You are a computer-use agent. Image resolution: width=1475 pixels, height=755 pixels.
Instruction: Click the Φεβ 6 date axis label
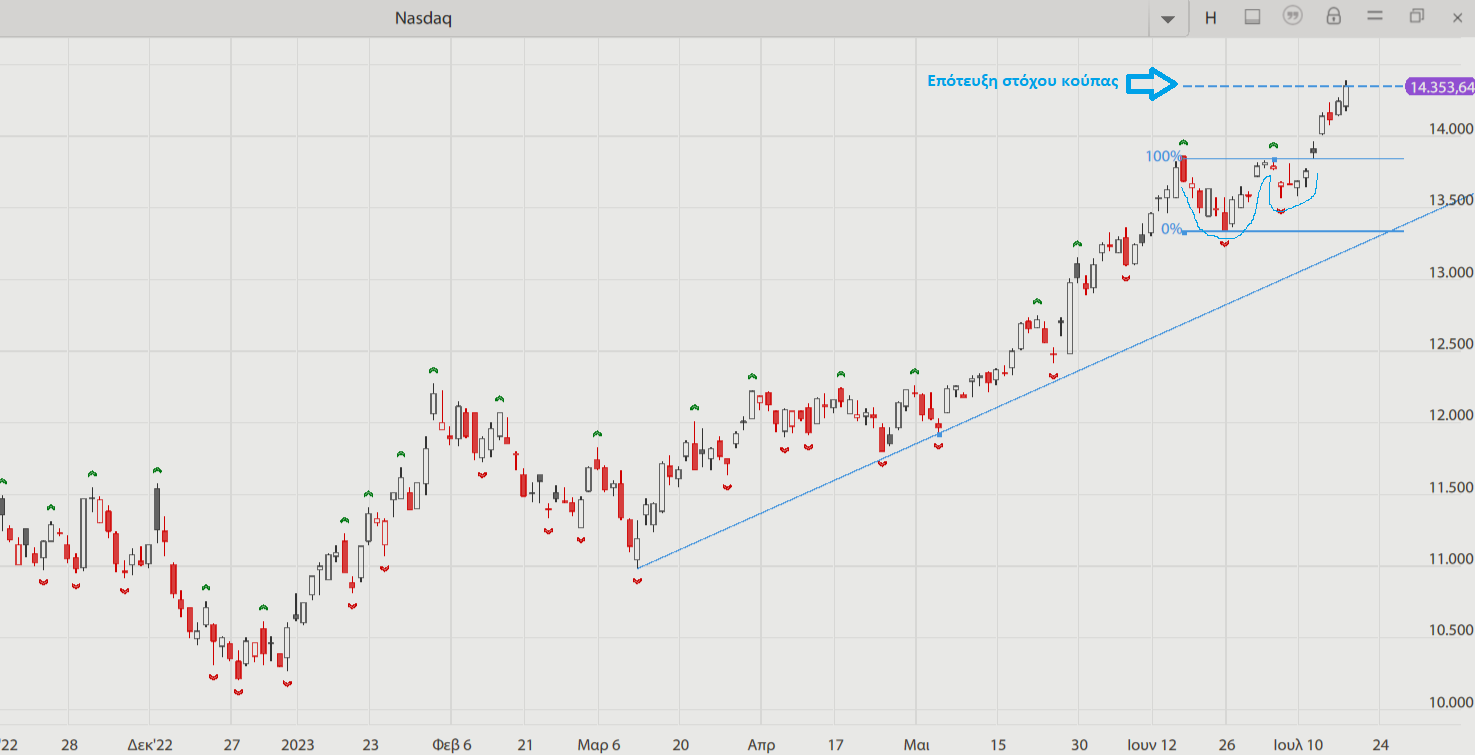pos(451,745)
